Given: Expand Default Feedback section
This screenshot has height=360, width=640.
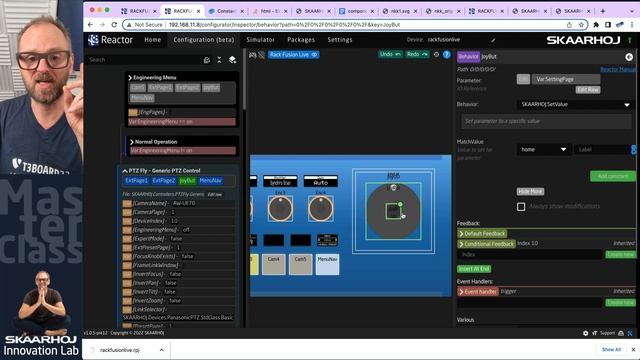Looking at the screenshot, I should pyautogui.click(x=482, y=233).
